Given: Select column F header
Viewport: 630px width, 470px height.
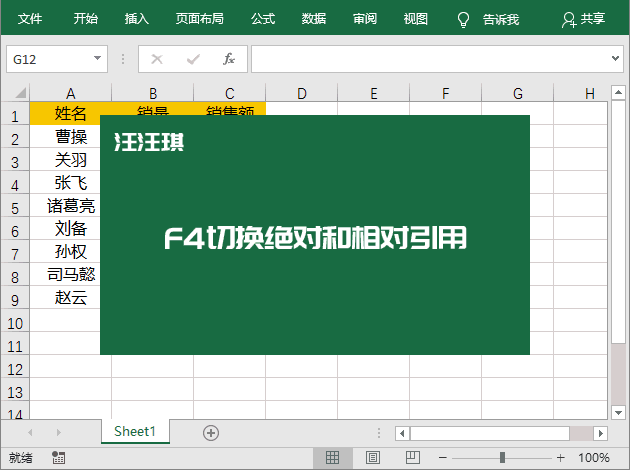Looking at the screenshot, I should point(446,93).
